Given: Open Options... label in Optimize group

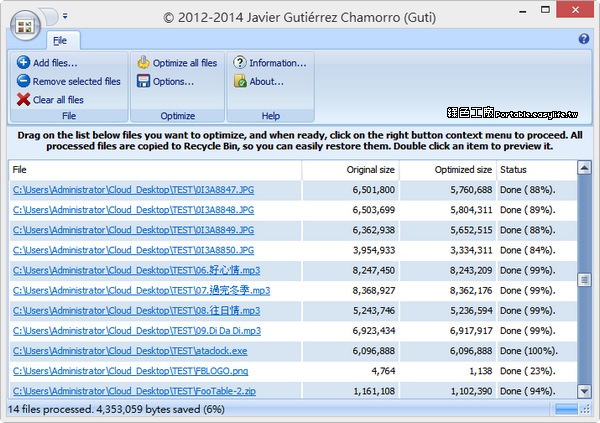Looking at the screenshot, I should pyautogui.click(x=173, y=82).
